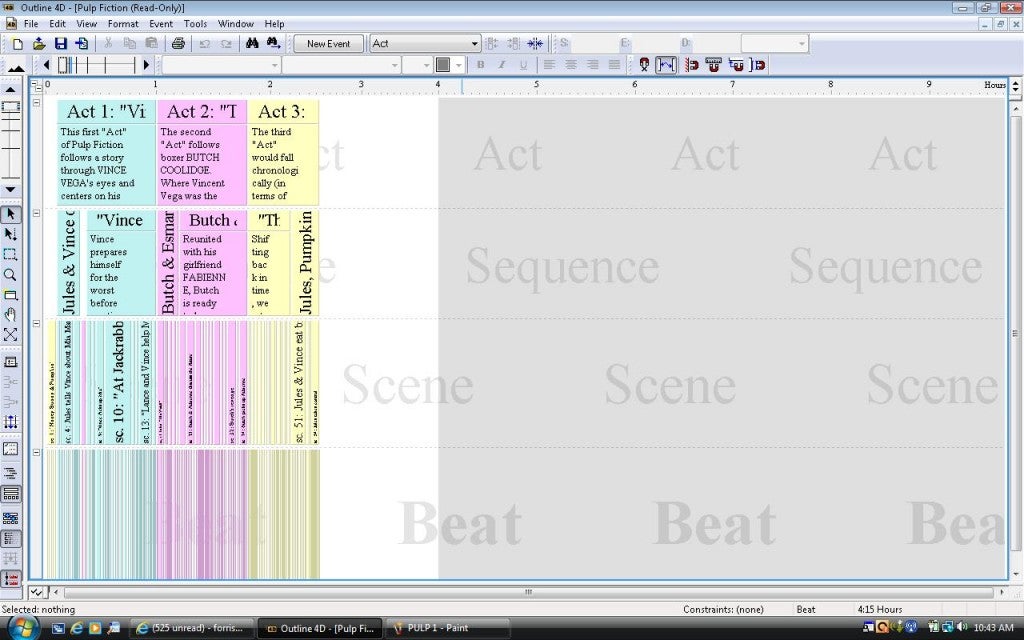This screenshot has width=1024, height=640.
Task: Open a file with the folder icon
Action: click(x=39, y=44)
